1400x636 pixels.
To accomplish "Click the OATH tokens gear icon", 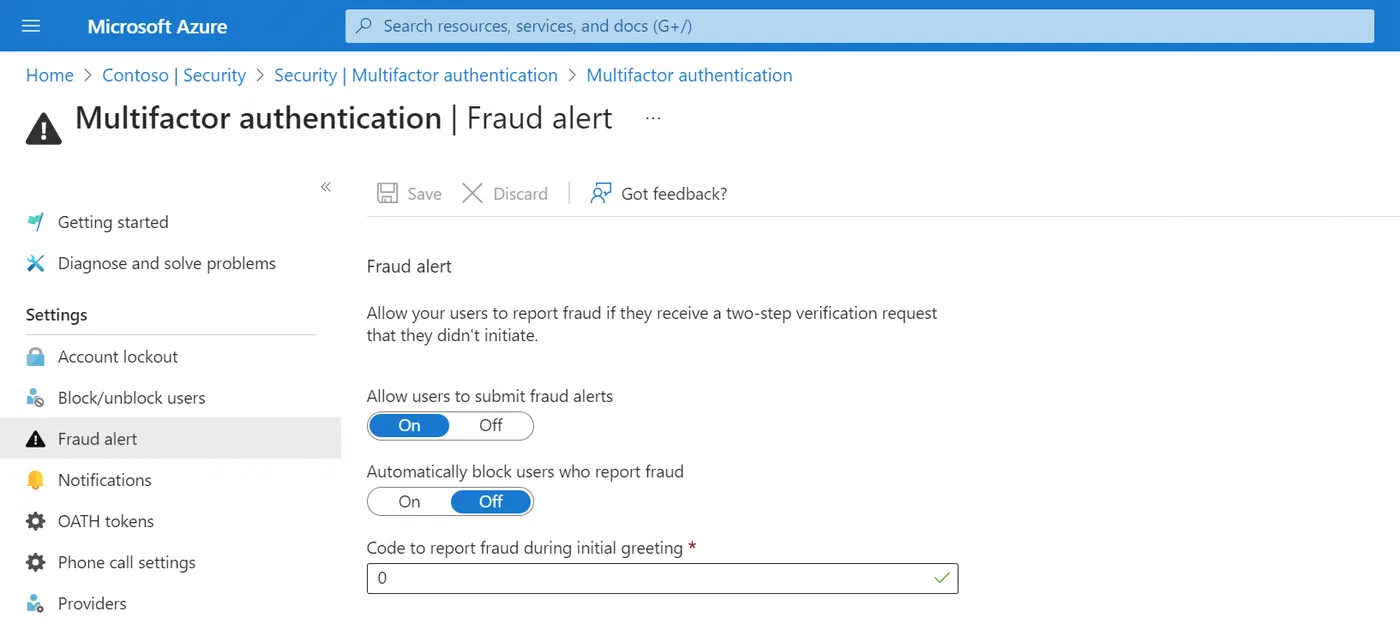I will click(x=36, y=521).
